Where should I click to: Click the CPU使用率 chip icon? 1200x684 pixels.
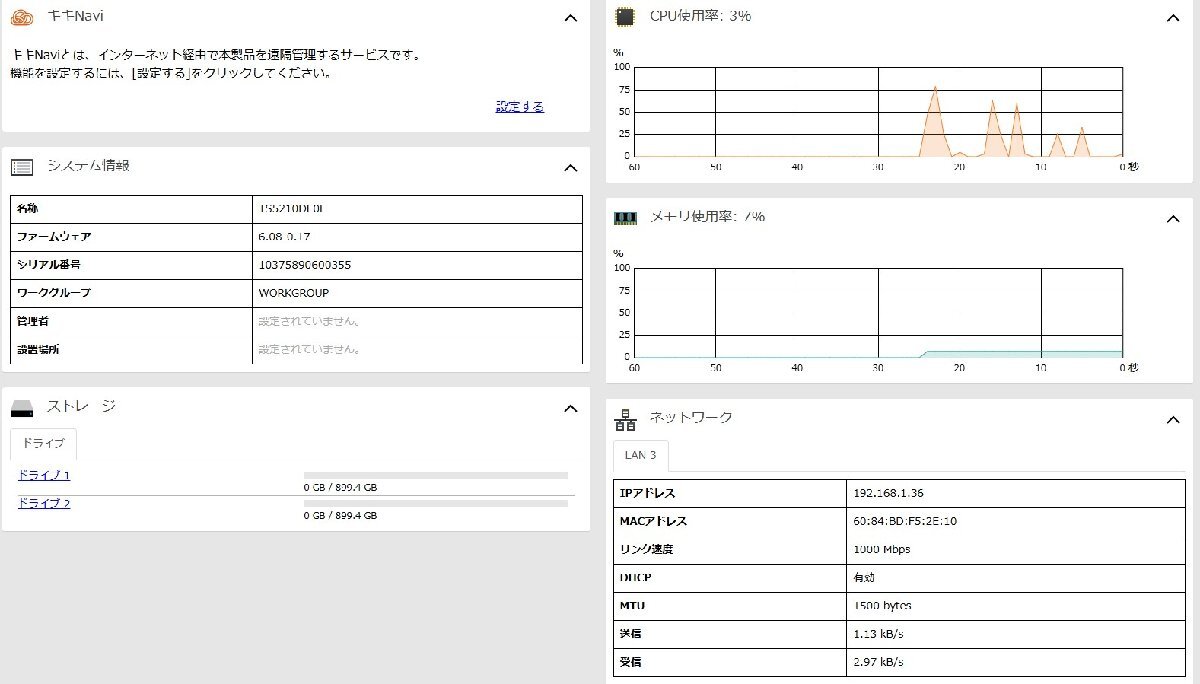coord(628,16)
